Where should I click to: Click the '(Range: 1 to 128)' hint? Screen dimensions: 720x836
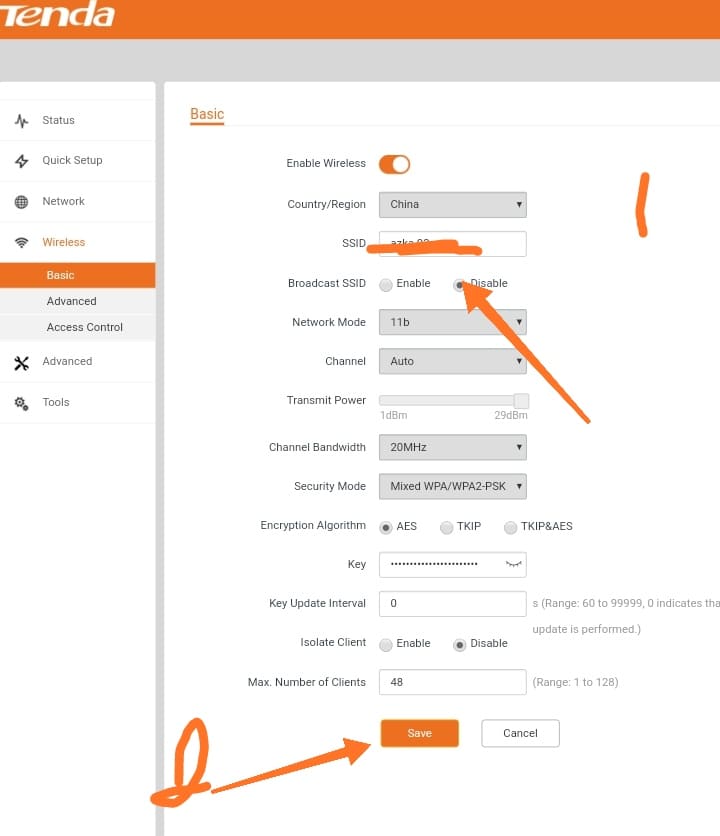(x=575, y=682)
